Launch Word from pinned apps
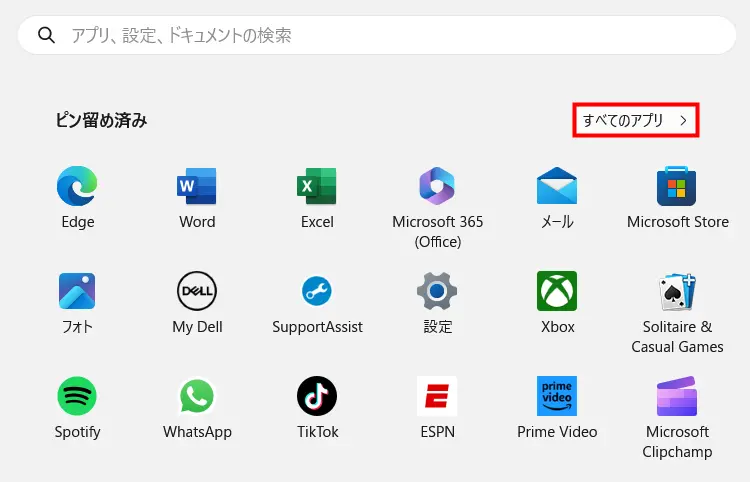Screen dimensions: 750x482 pyautogui.click(x=197, y=186)
